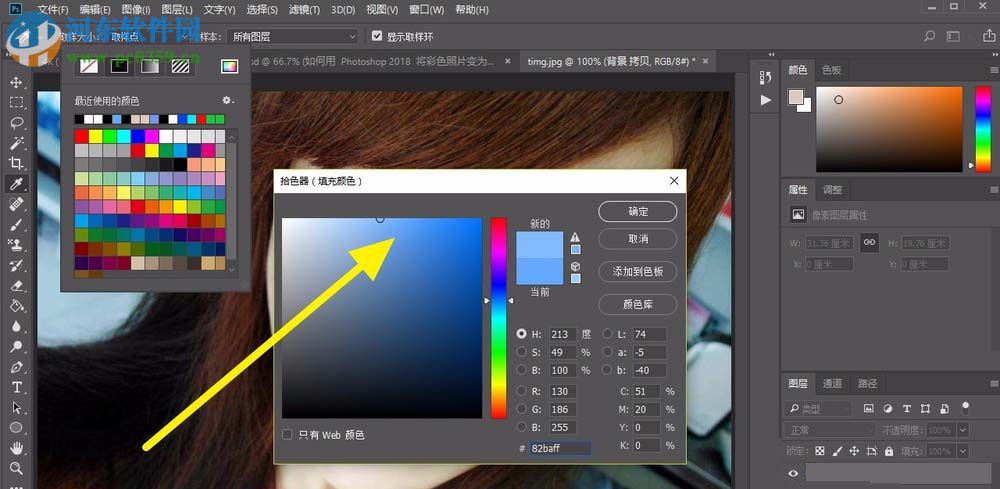Select the Brush tool
Image resolution: width=1000 pixels, height=489 pixels.
[16, 224]
